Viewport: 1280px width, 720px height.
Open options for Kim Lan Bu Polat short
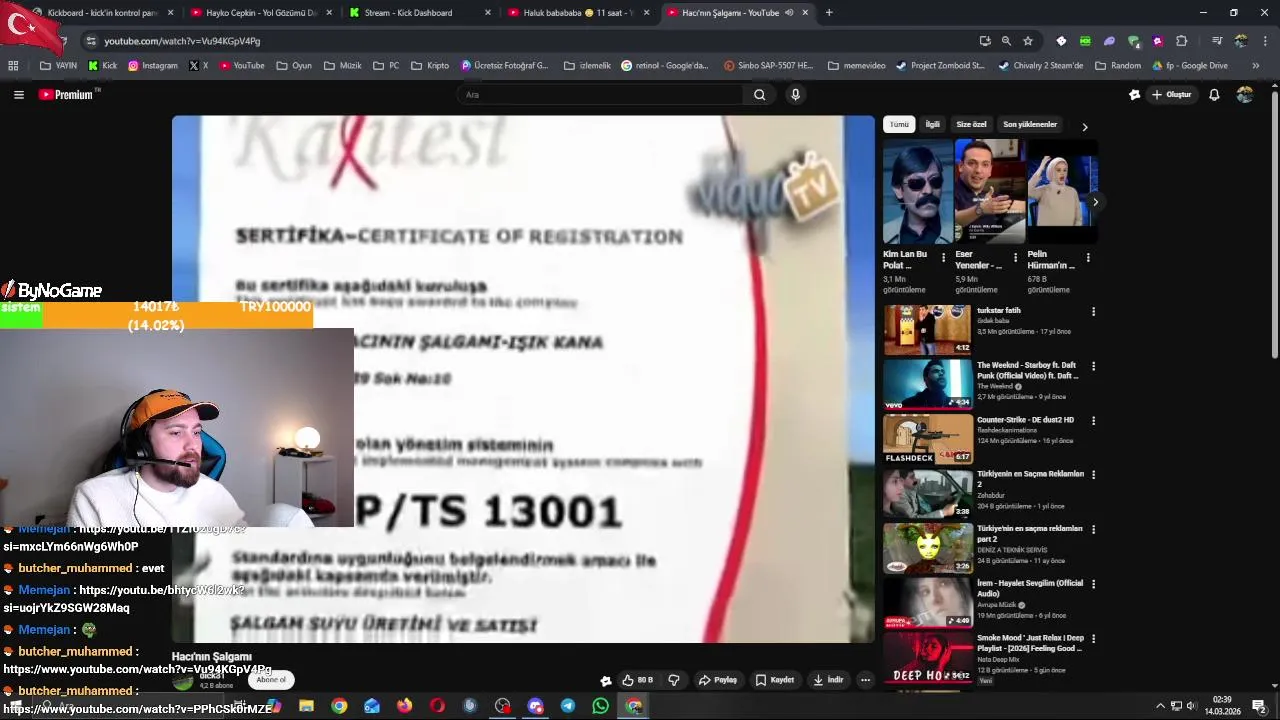[x=943, y=258]
